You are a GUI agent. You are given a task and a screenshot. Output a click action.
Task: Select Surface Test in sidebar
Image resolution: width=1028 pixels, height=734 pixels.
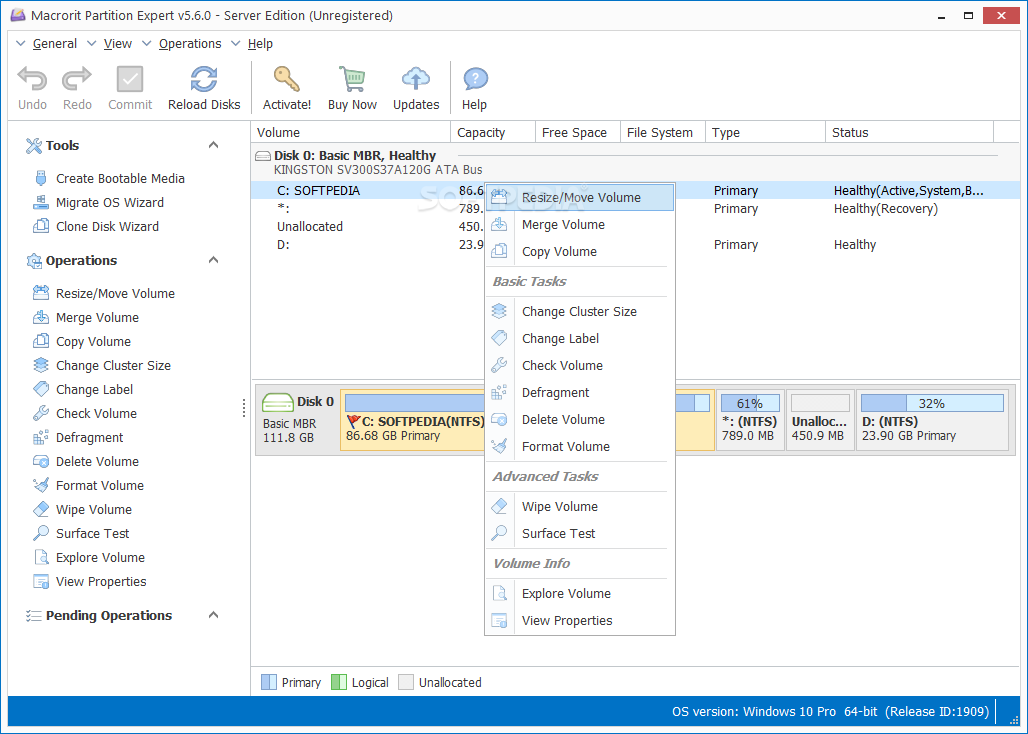pyautogui.click(x=81, y=533)
